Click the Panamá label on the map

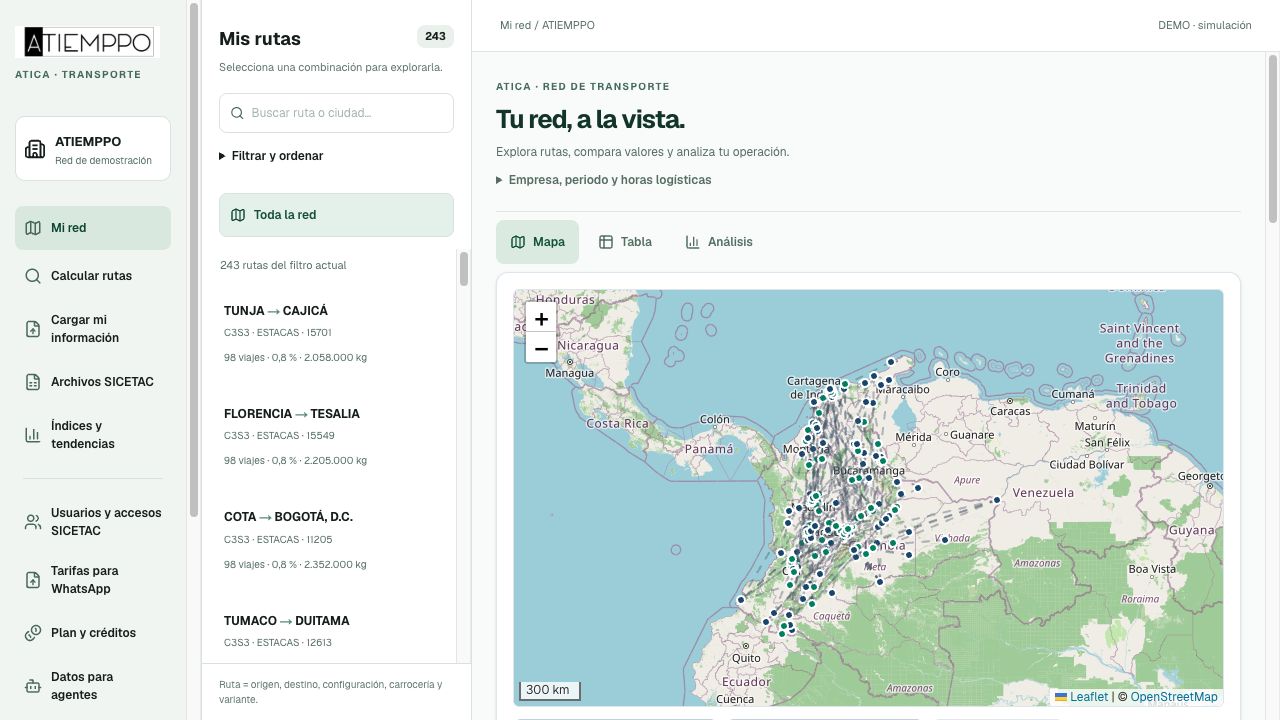click(709, 449)
